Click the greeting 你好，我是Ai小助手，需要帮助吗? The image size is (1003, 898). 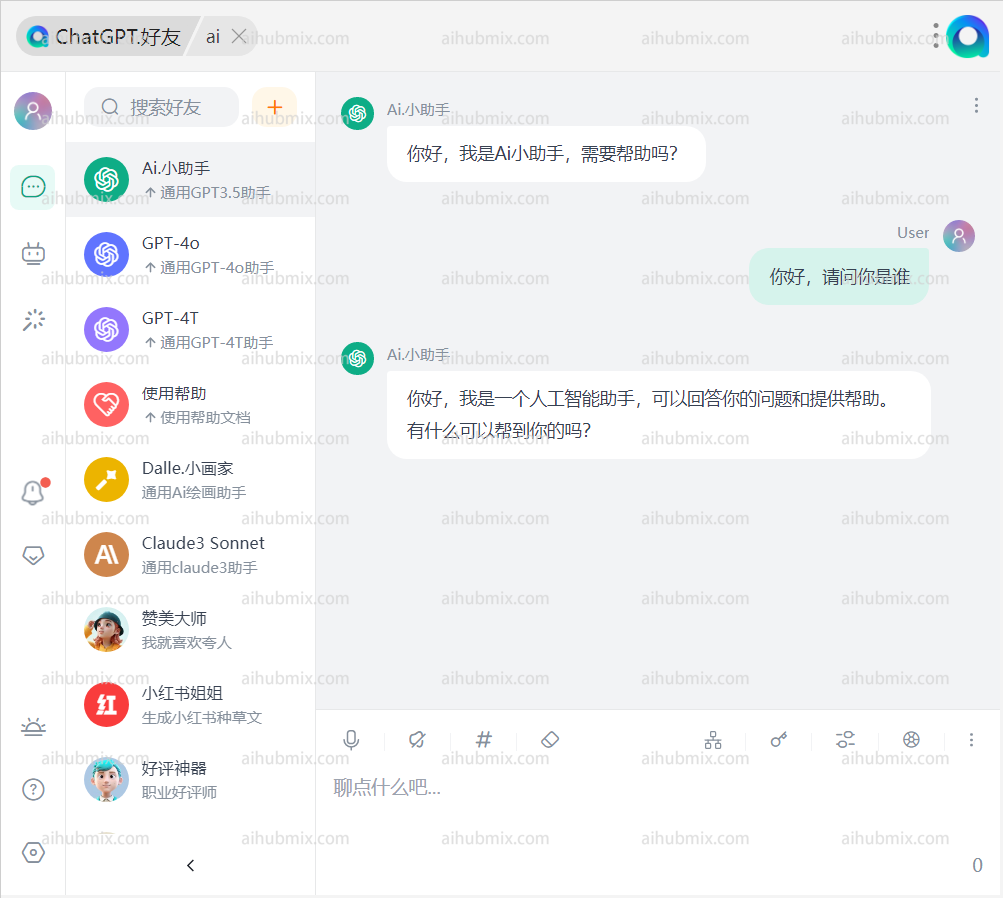(x=546, y=154)
